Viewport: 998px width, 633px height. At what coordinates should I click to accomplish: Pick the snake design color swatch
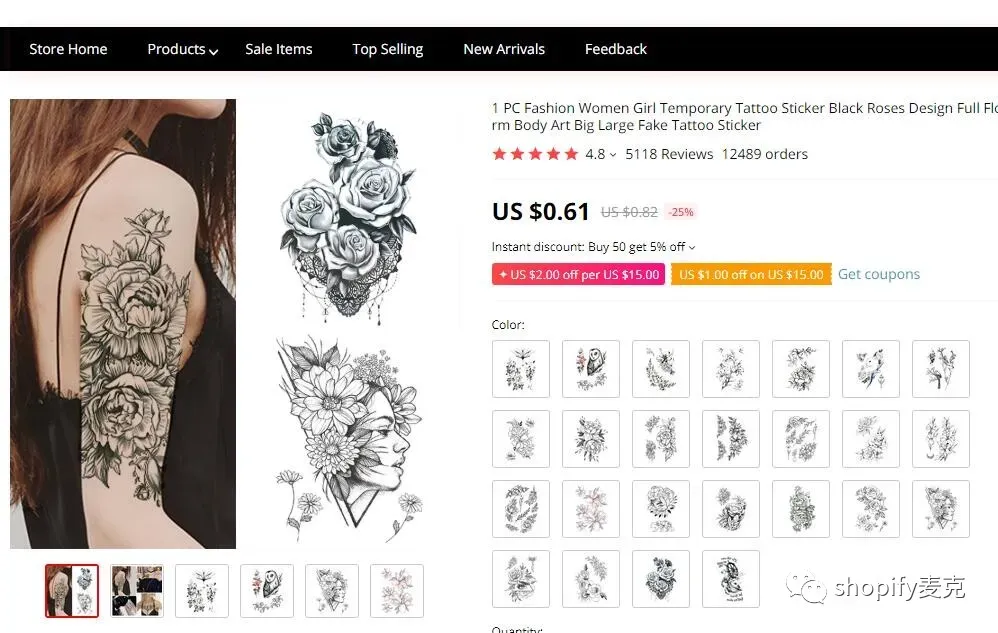[730, 579]
